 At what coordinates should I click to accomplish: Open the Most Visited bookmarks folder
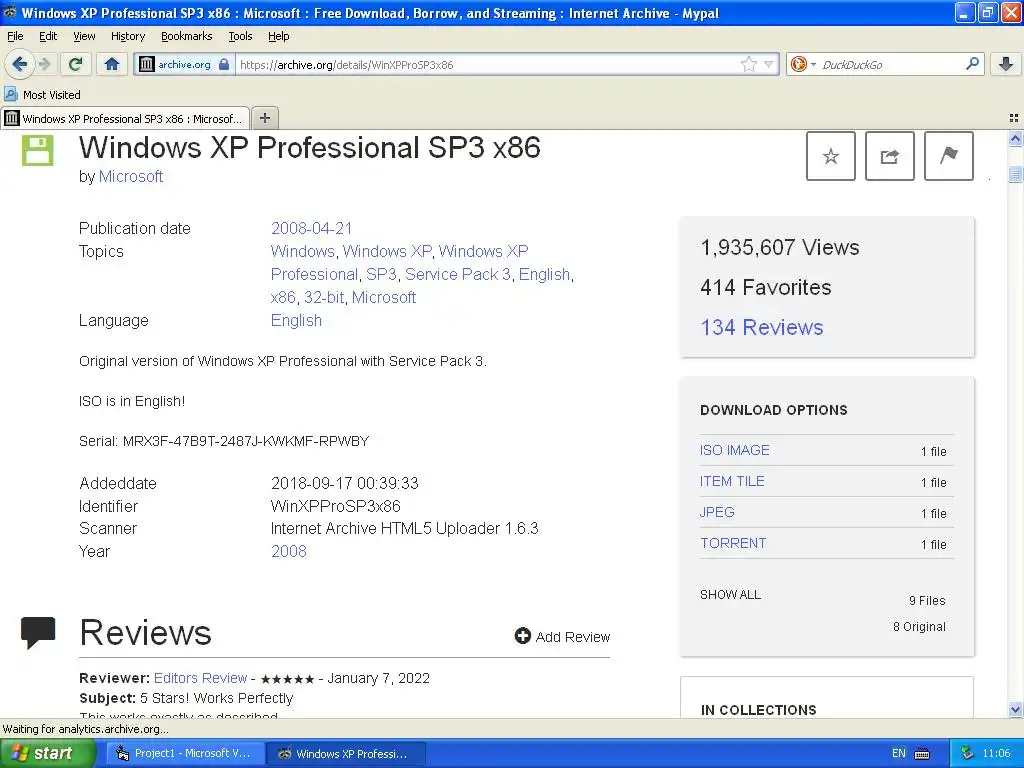(x=43, y=95)
